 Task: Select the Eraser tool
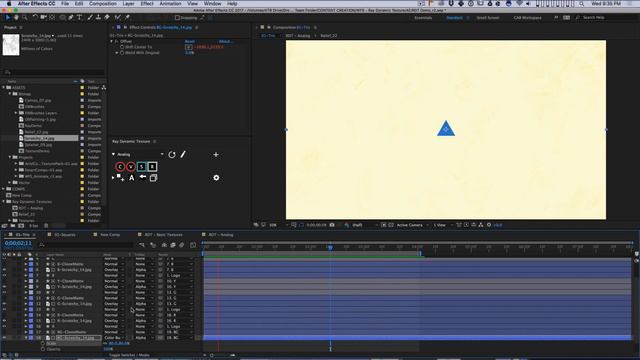click(x=107, y=18)
